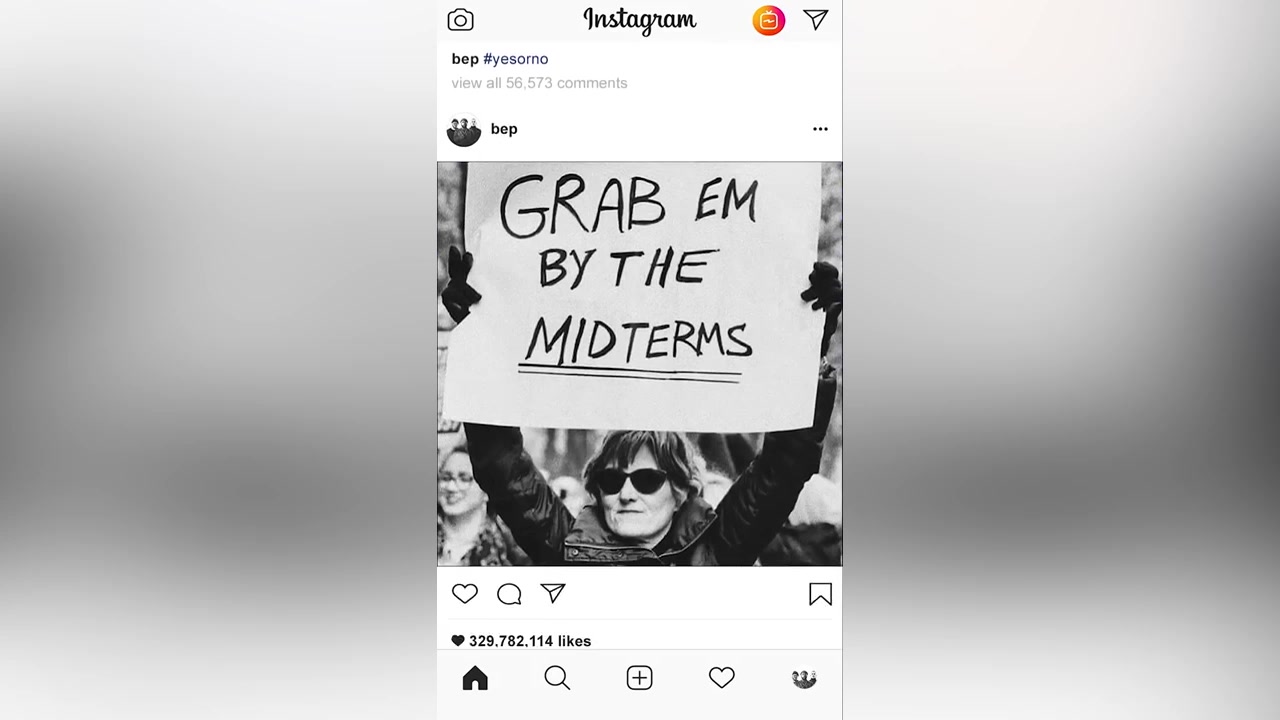Open the profile tab avatar
This screenshot has height=720, width=1280.
pyautogui.click(x=804, y=678)
